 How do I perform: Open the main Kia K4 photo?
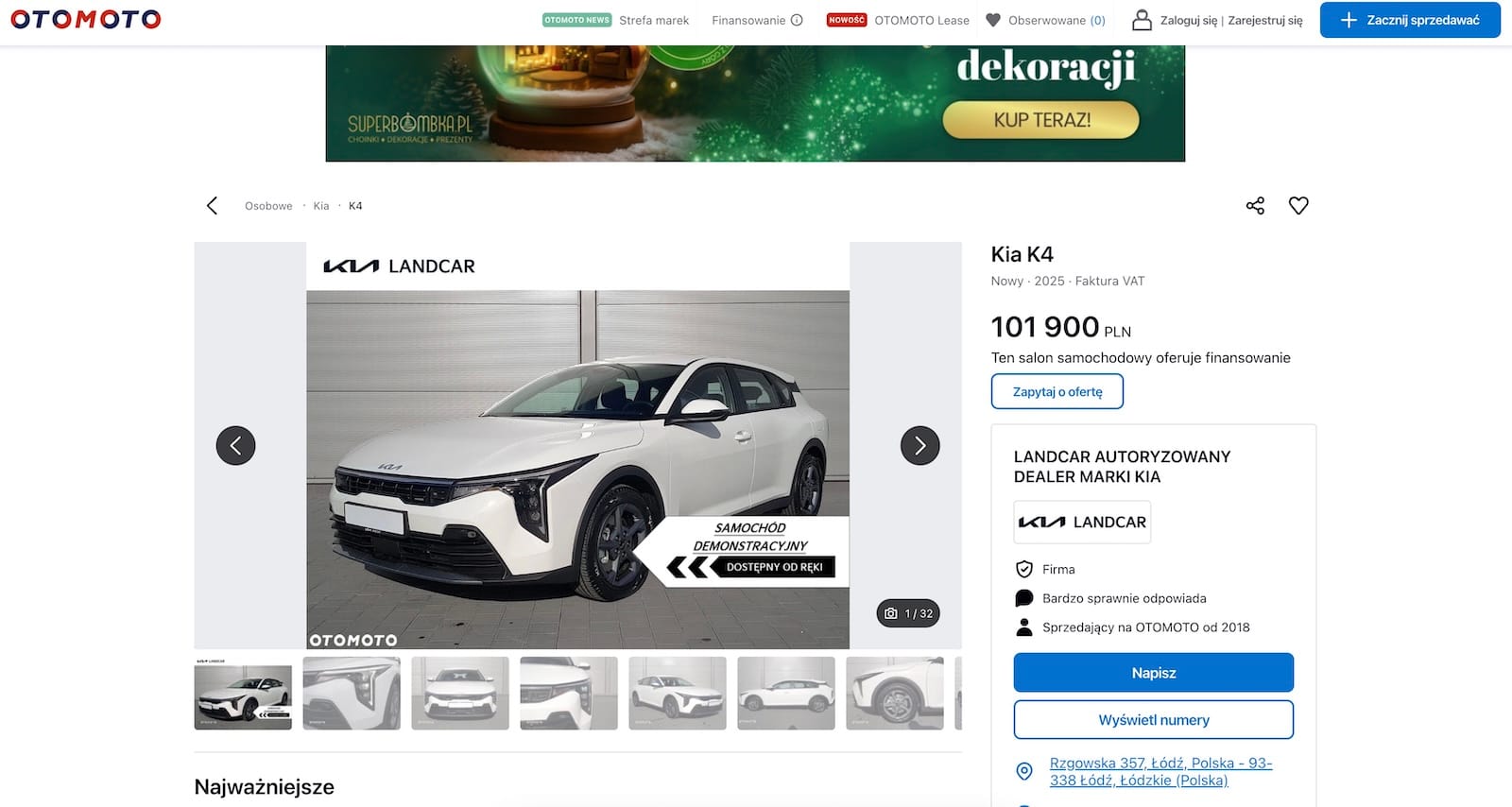tap(577, 445)
